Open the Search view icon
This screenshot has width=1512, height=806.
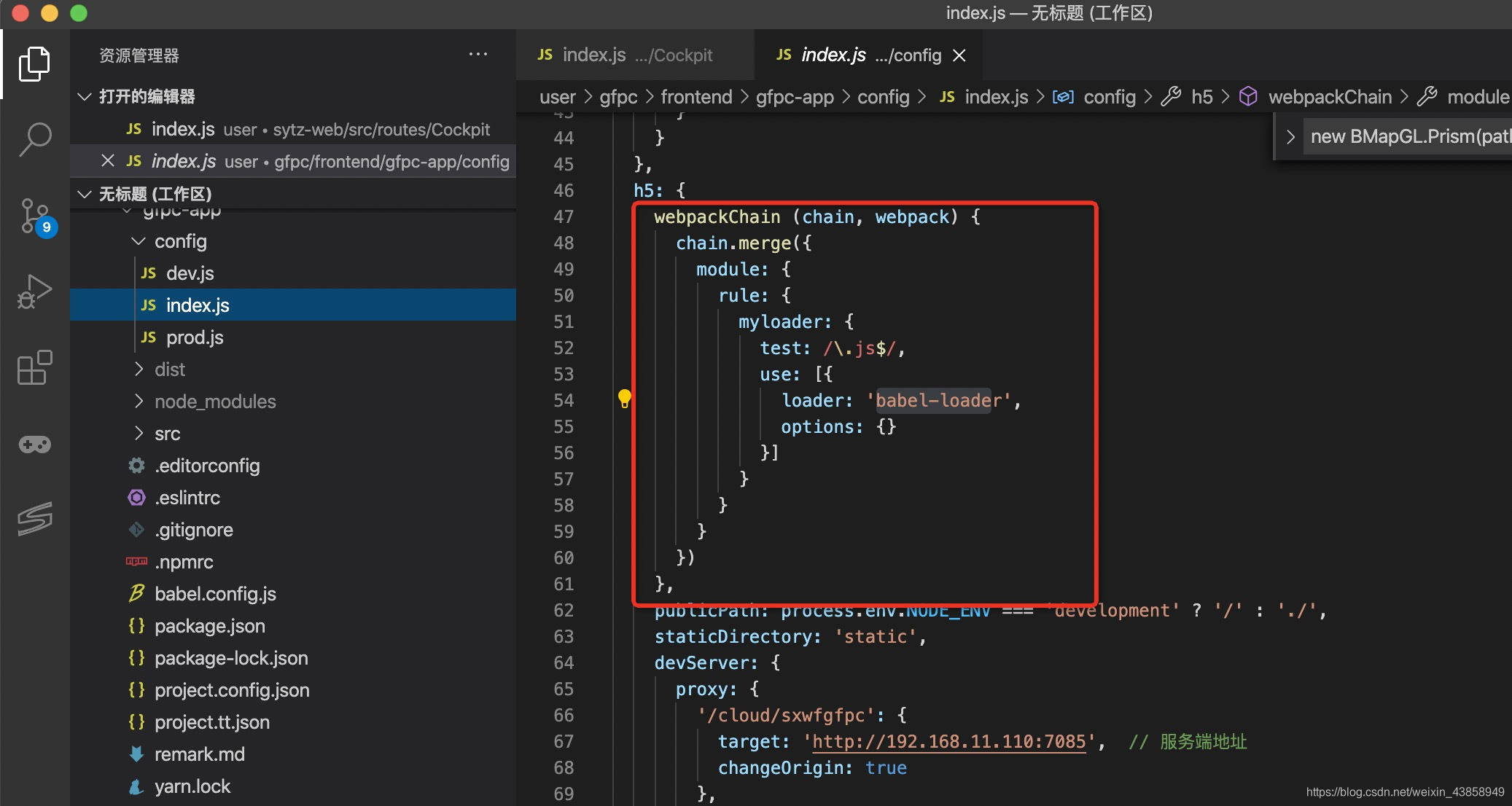pos(34,139)
